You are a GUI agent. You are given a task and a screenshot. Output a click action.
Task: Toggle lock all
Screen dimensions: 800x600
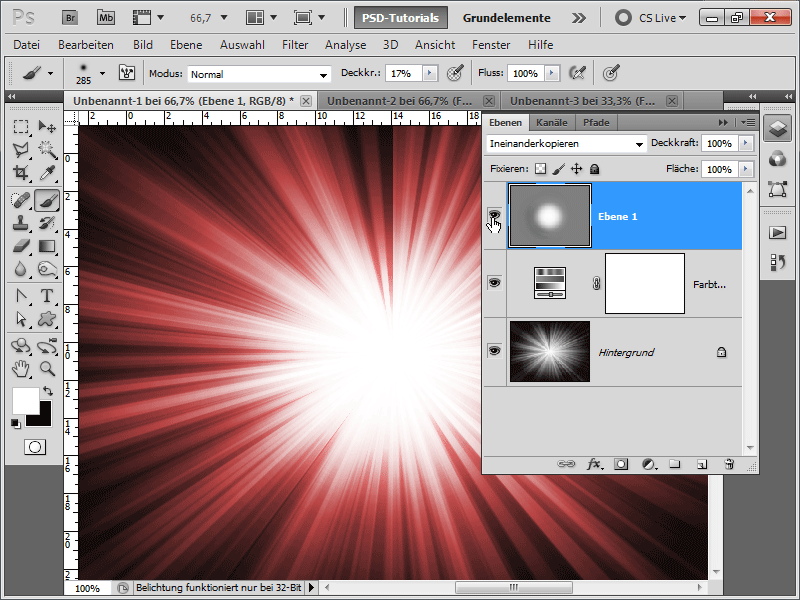coord(594,169)
